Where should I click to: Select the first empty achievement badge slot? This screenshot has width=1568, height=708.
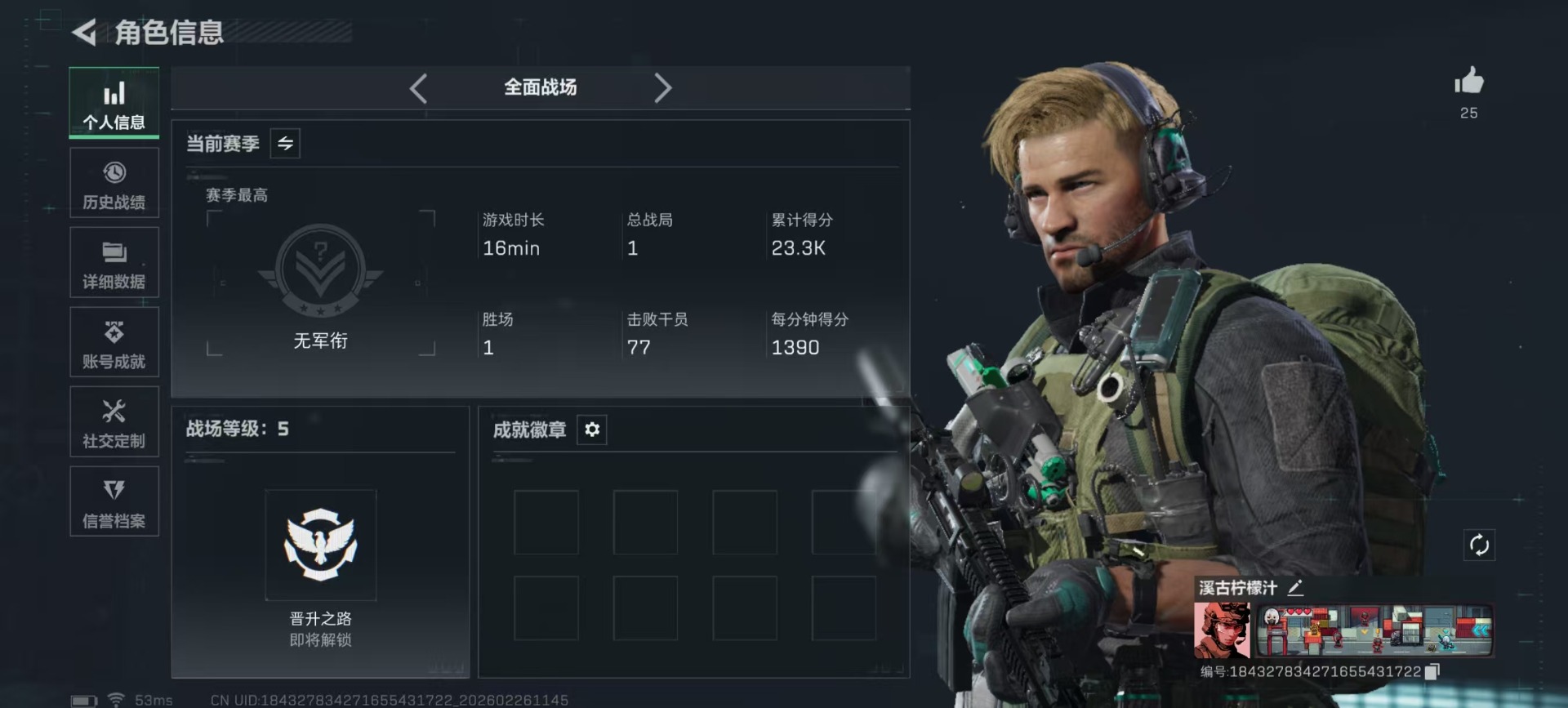pos(546,523)
